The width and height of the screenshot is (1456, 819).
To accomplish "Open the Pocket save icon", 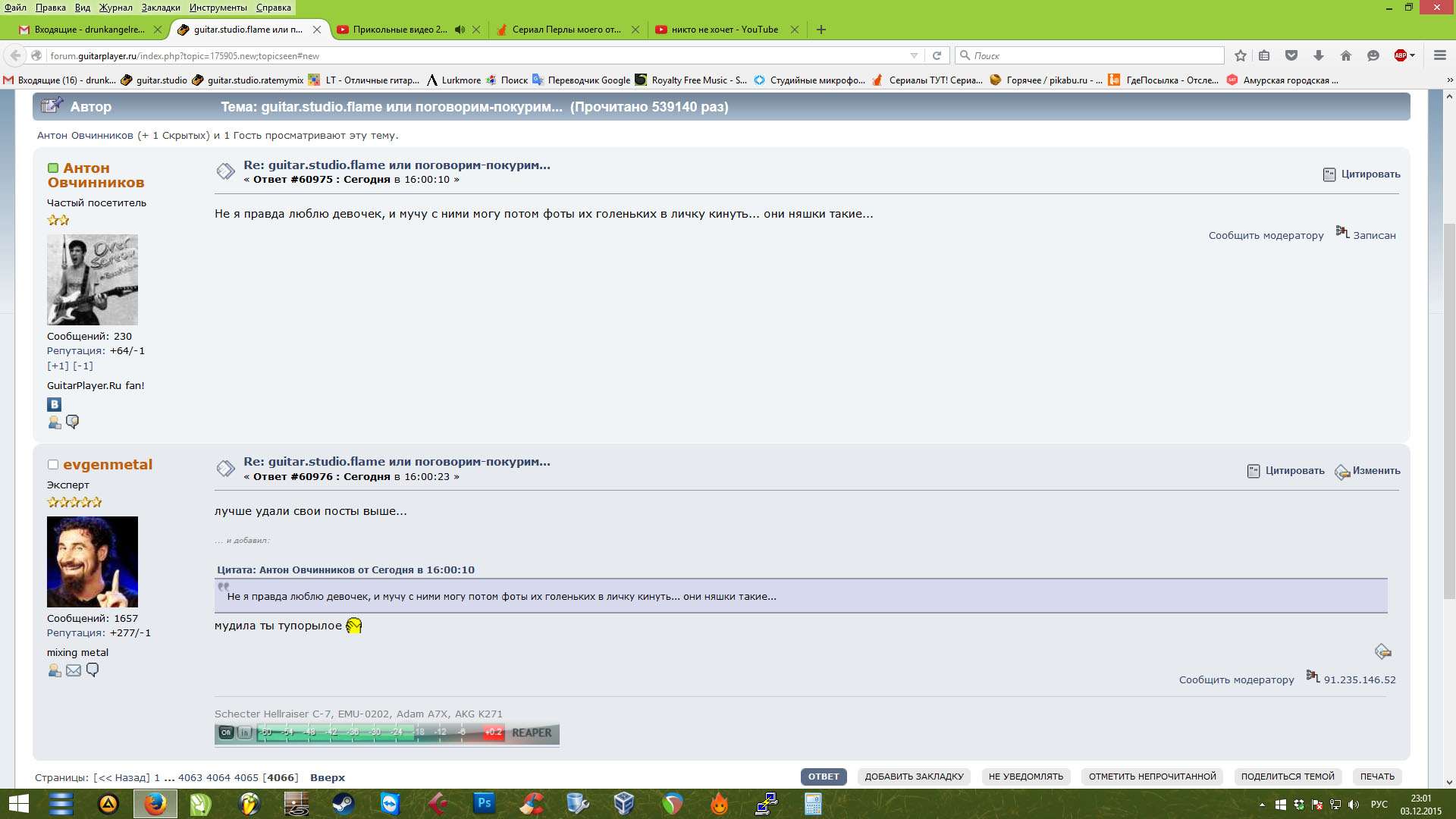I will (1291, 55).
